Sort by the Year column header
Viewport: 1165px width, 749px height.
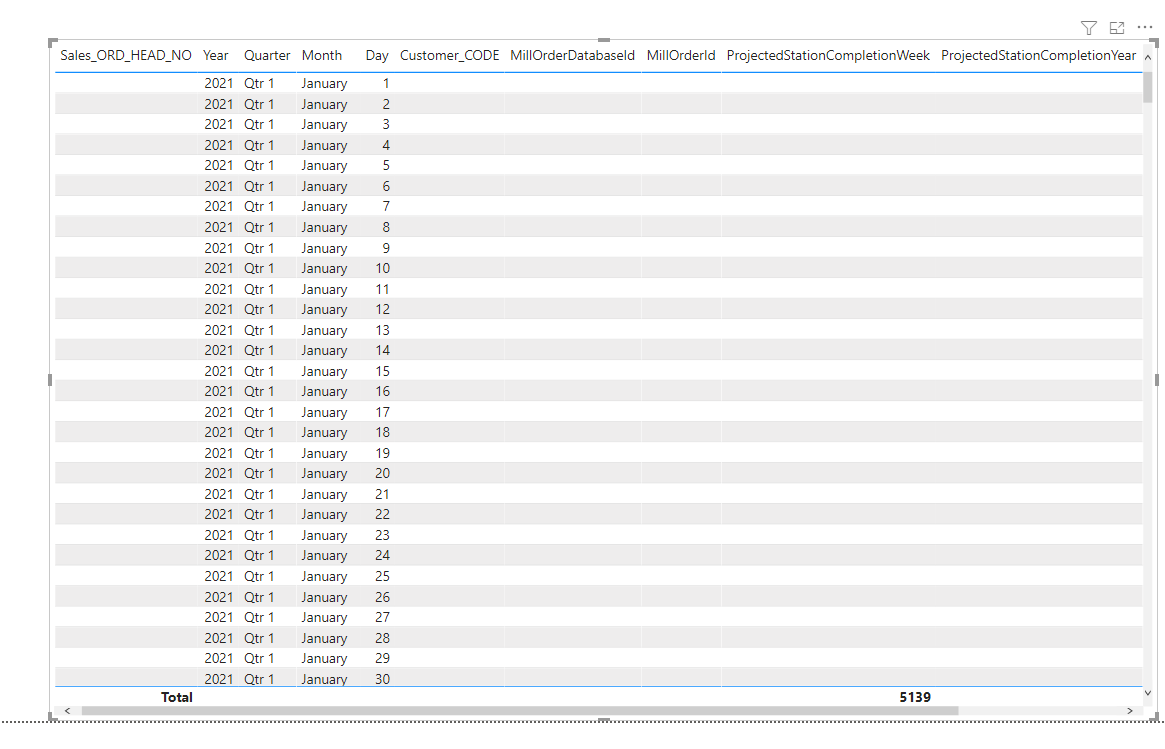[x=215, y=56]
